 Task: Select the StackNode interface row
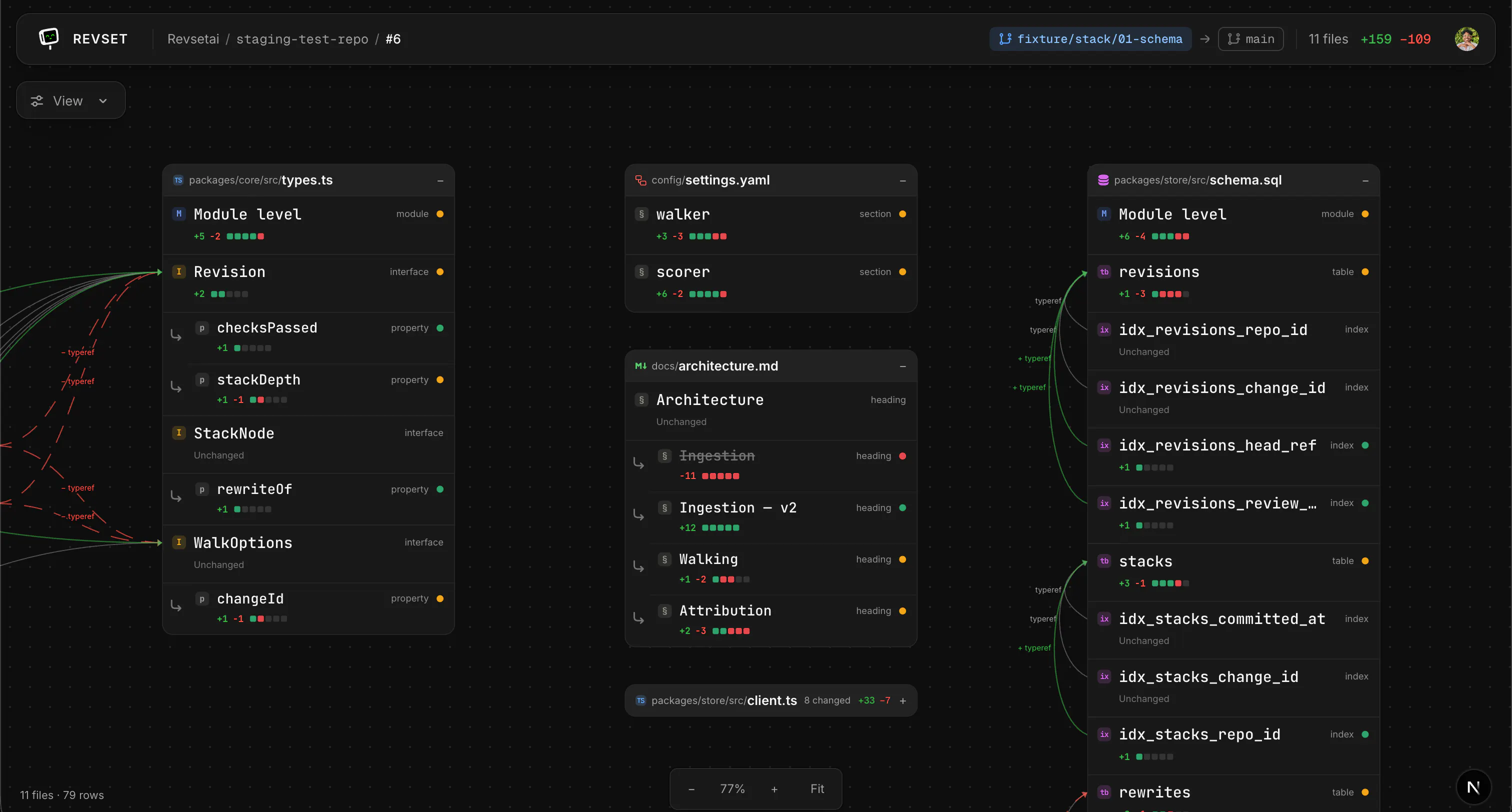click(x=308, y=443)
